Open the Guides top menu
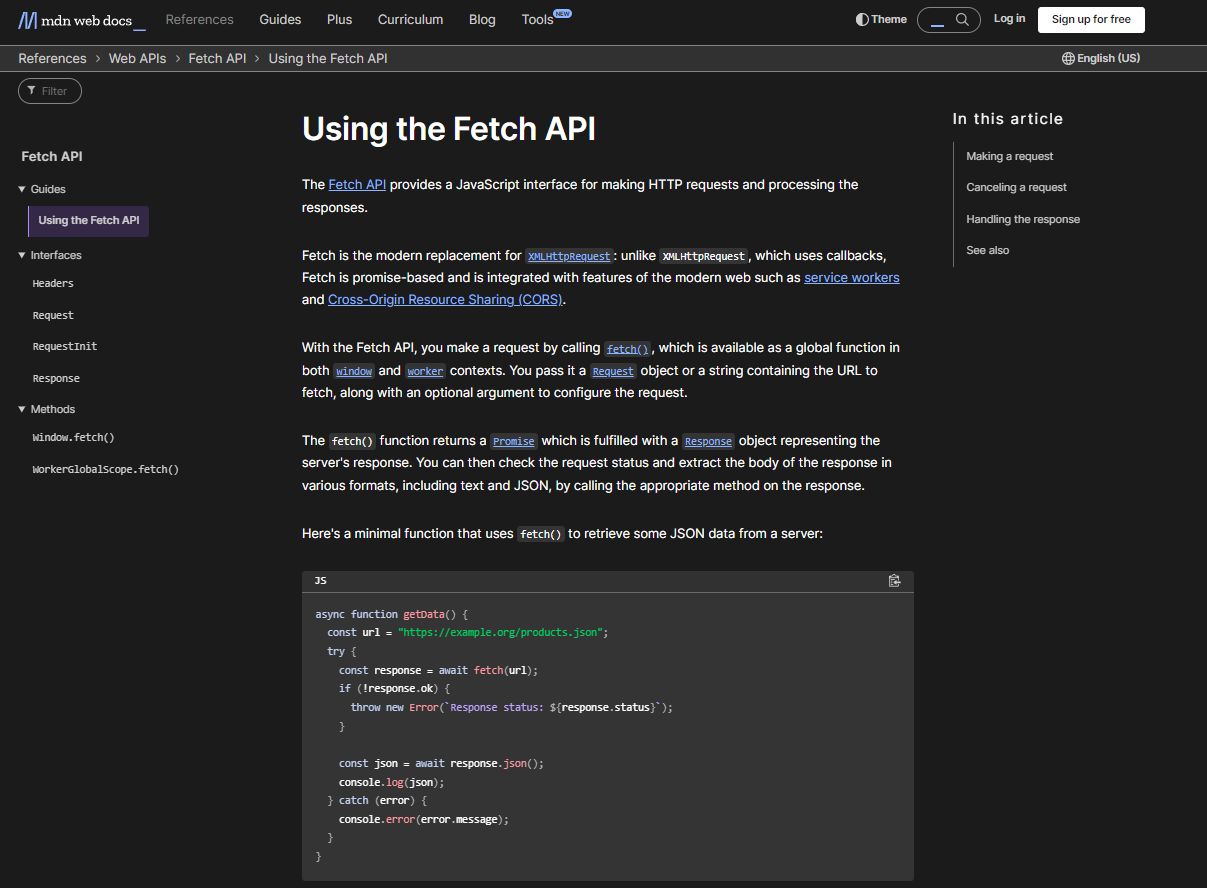This screenshot has width=1207, height=888. (280, 19)
